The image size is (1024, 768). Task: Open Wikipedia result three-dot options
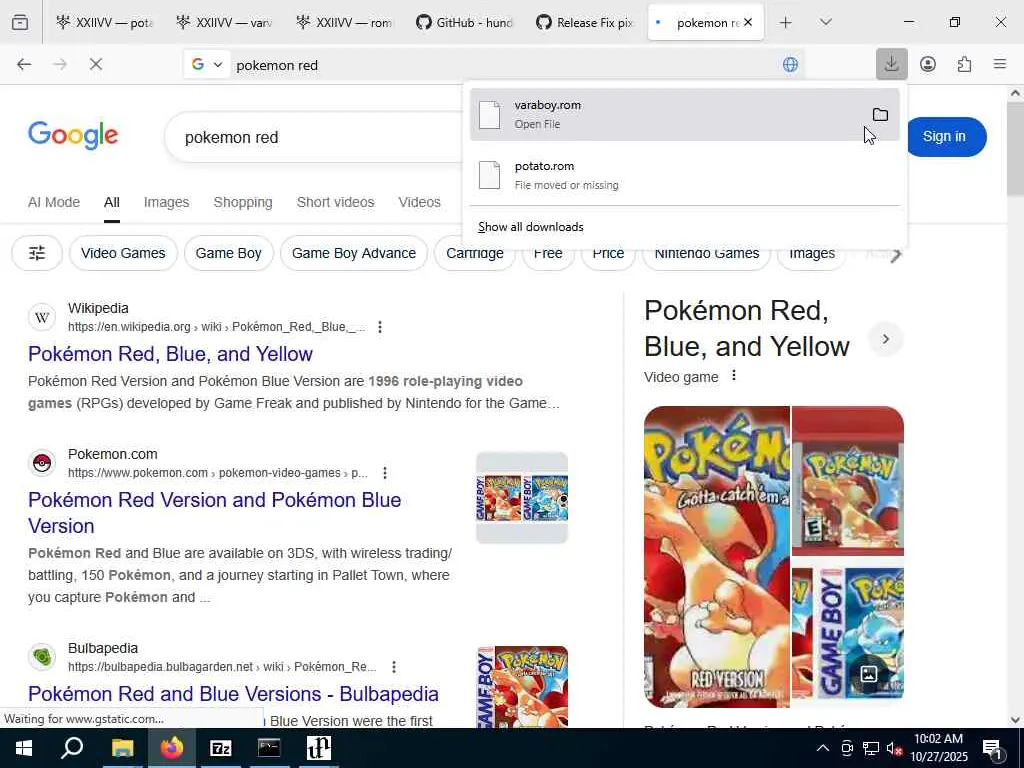(x=379, y=327)
